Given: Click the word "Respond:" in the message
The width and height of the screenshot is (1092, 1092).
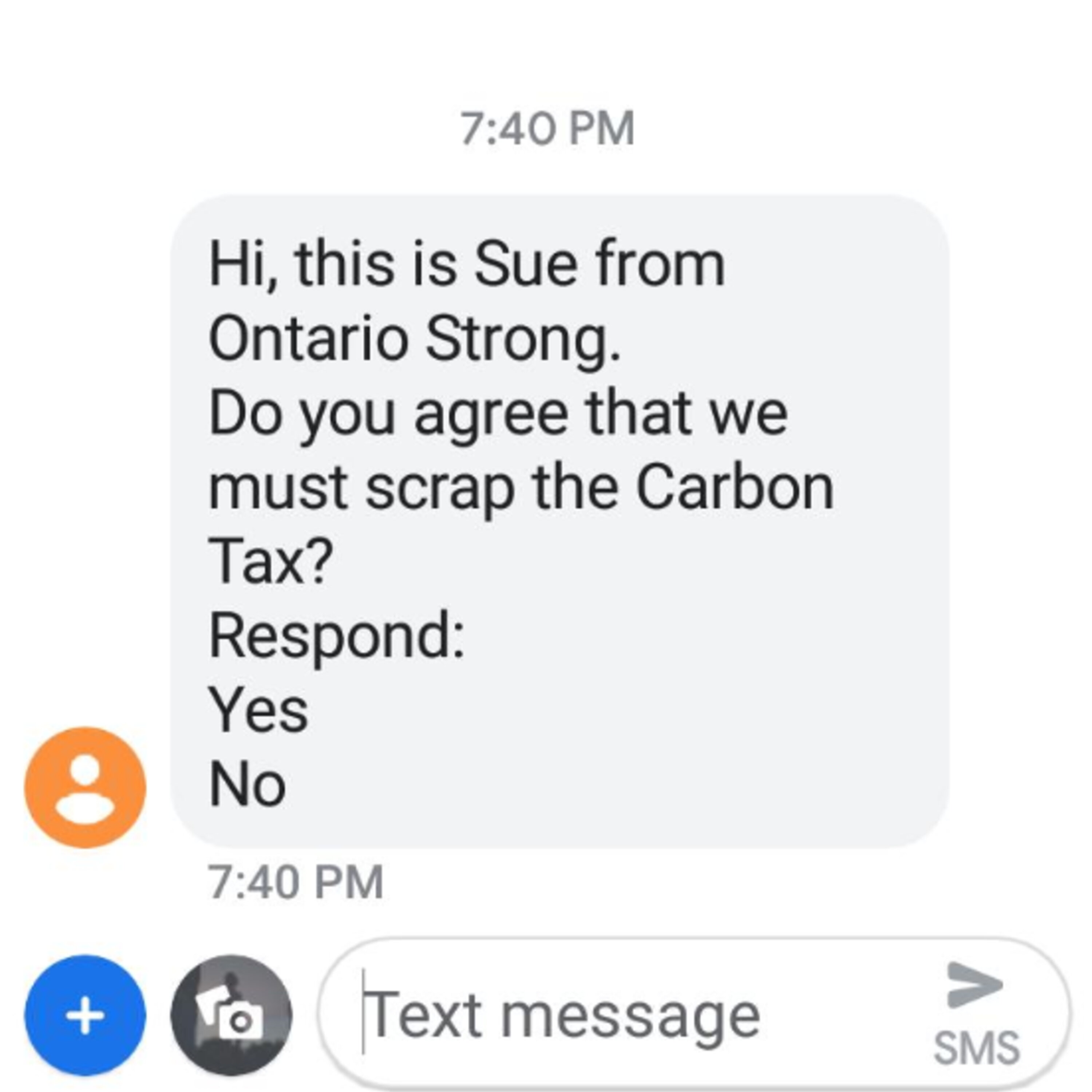Looking at the screenshot, I should (x=336, y=637).
